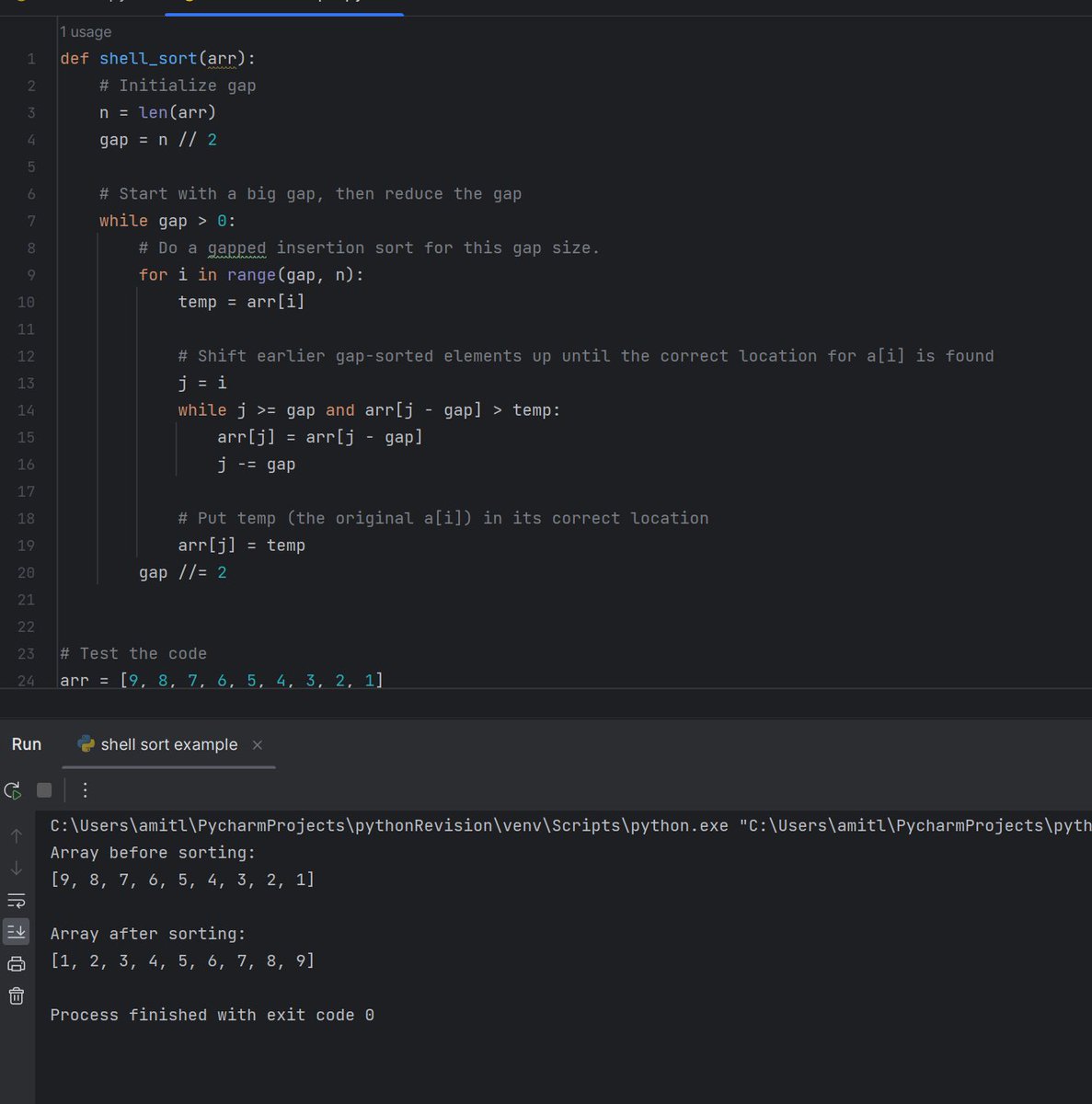Toggle scroll to end of console output

coord(17,932)
